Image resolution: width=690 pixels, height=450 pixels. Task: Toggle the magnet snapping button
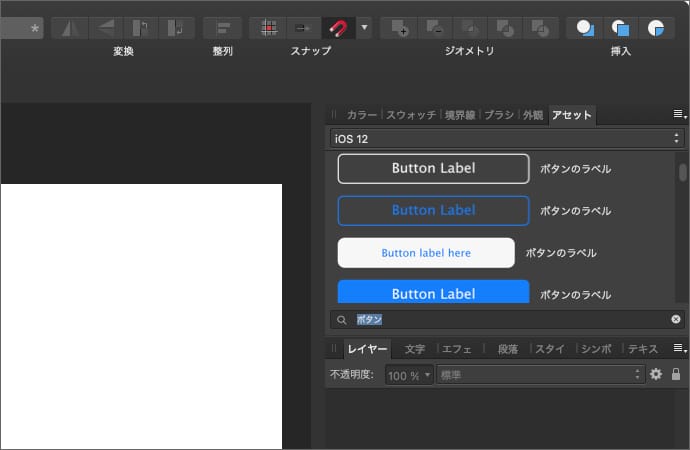click(x=337, y=28)
